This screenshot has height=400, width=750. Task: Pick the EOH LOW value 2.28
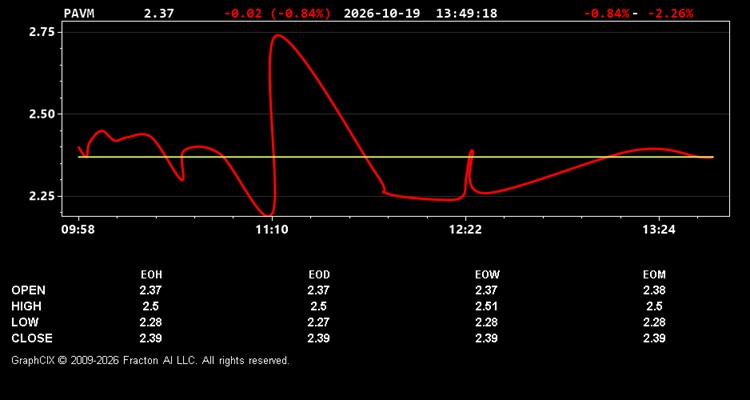pyautogui.click(x=151, y=322)
